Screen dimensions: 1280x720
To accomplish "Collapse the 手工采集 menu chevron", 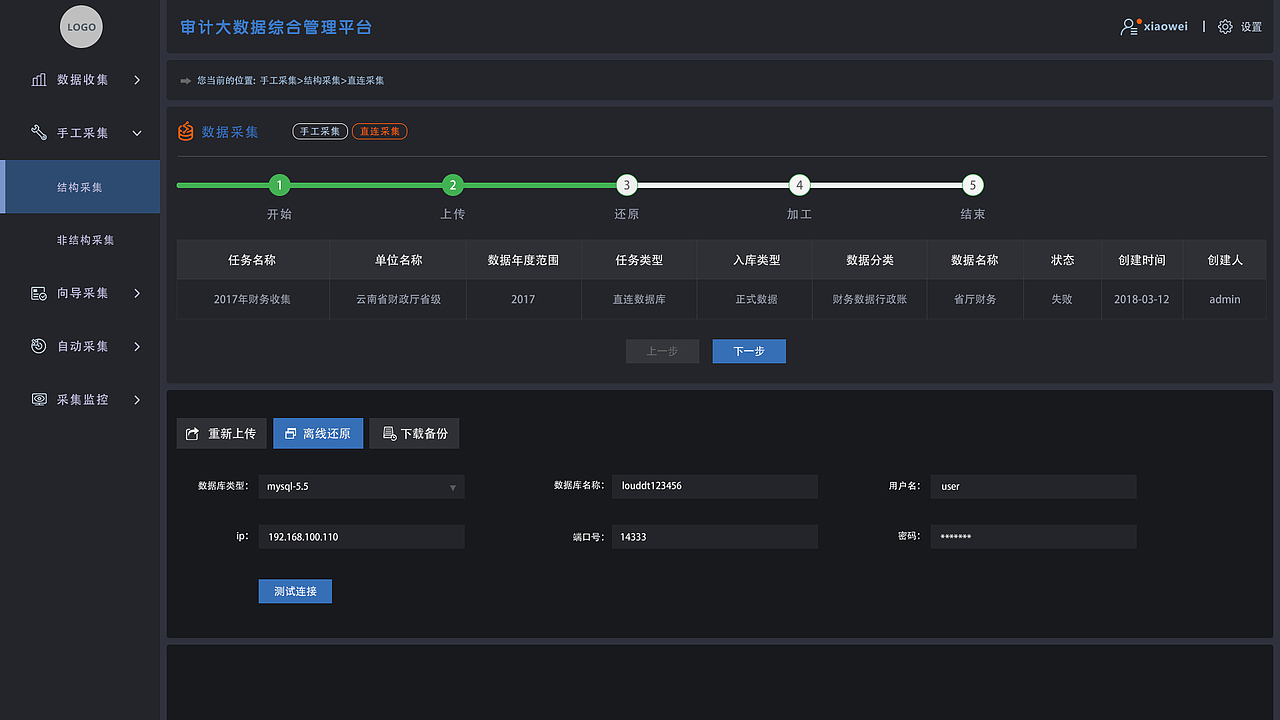I will (x=137, y=133).
